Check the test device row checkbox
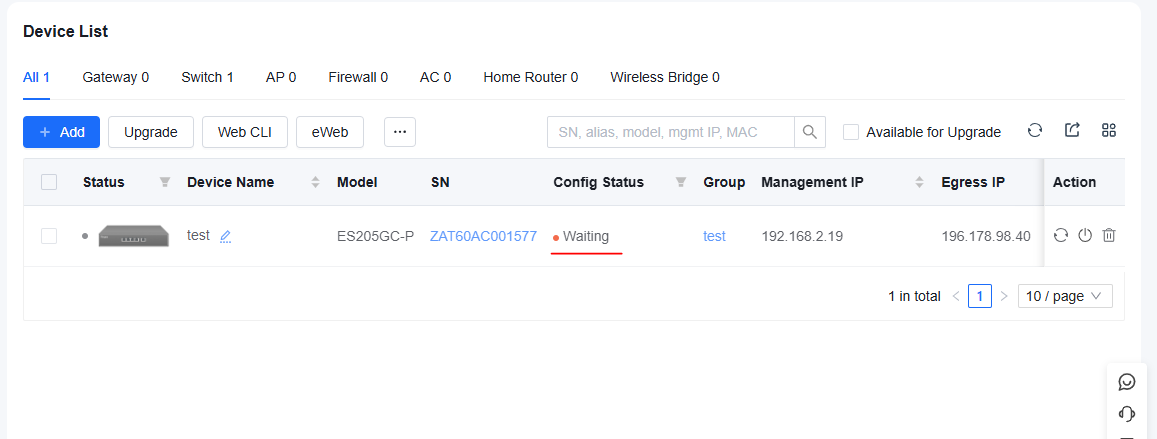This screenshot has width=1157, height=439. point(49,236)
